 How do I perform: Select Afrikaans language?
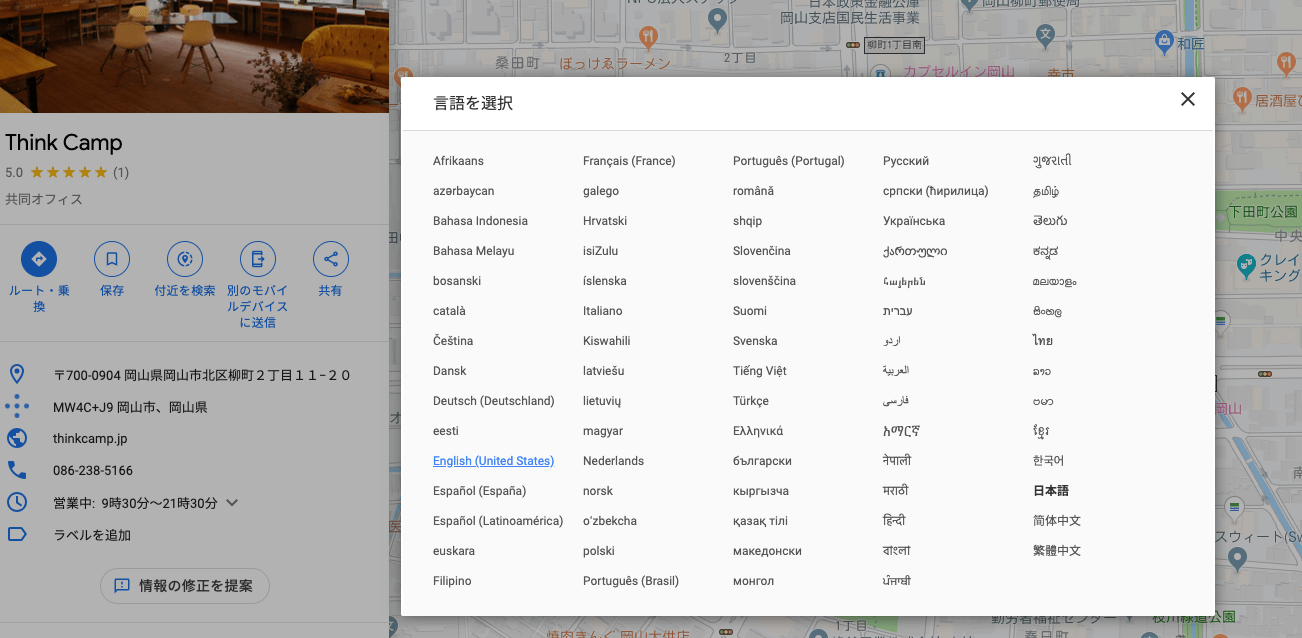coord(458,161)
